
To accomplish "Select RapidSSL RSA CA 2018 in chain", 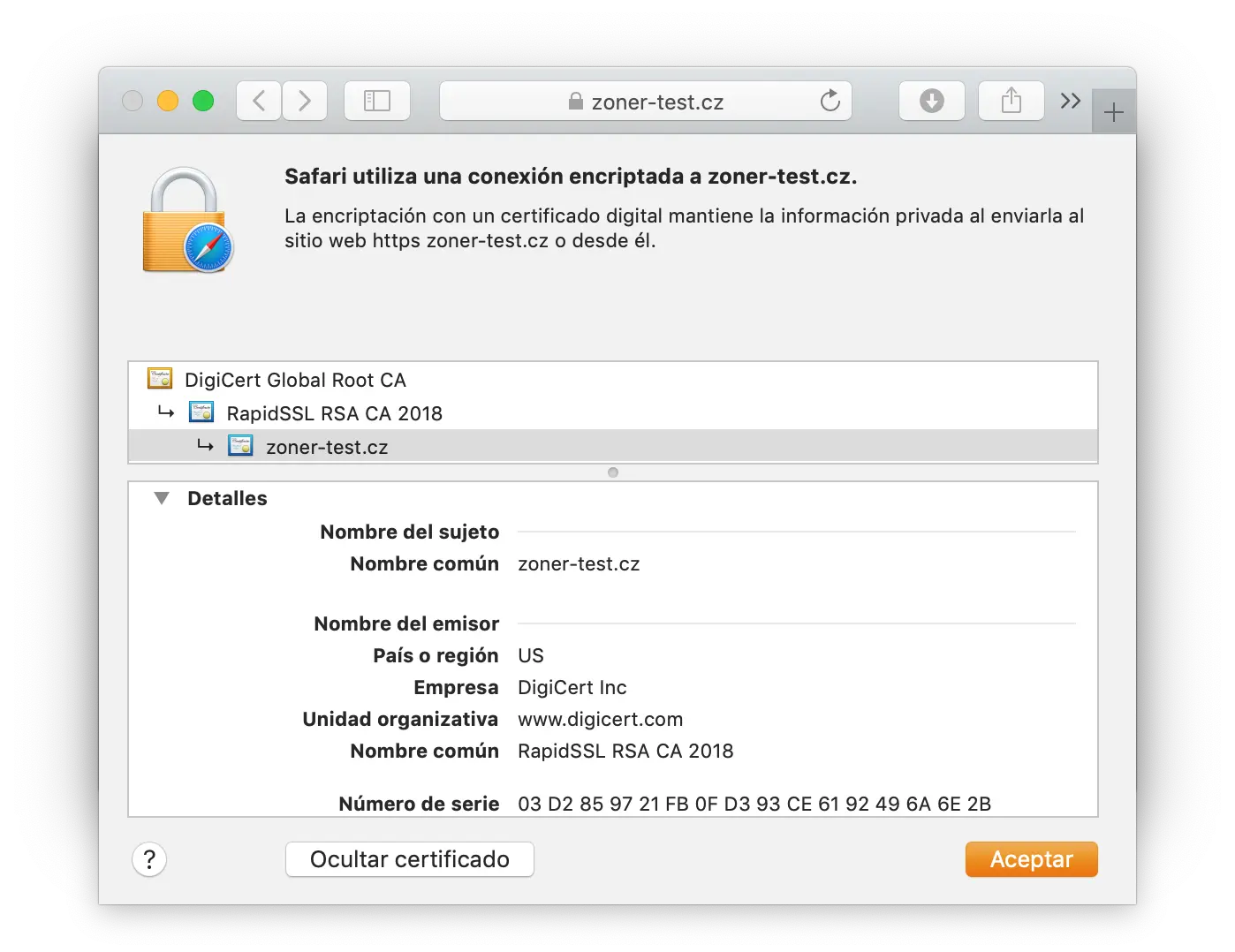I will (613, 413).
